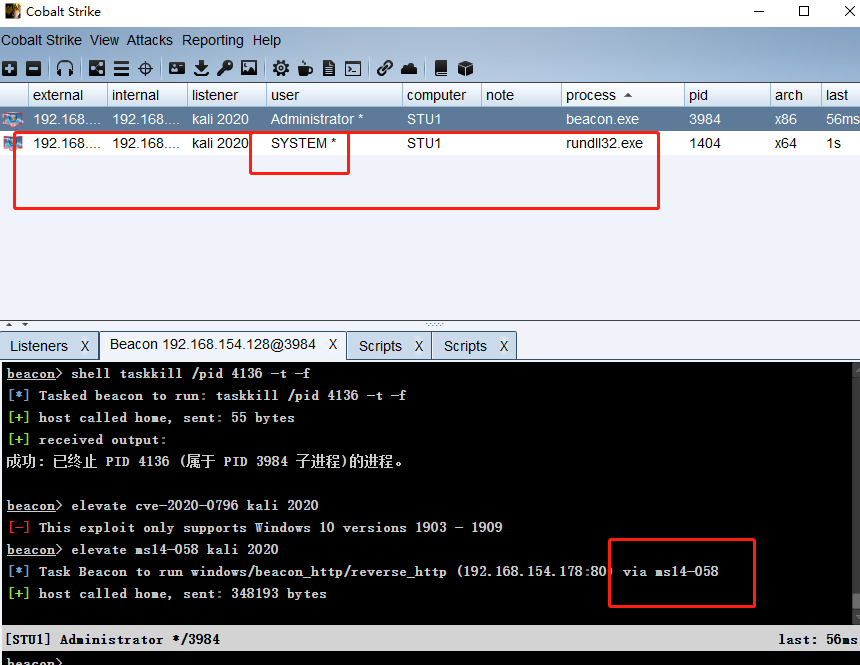Open Keystrokes key icon
The image size is (860, 665).
[225, 69]
